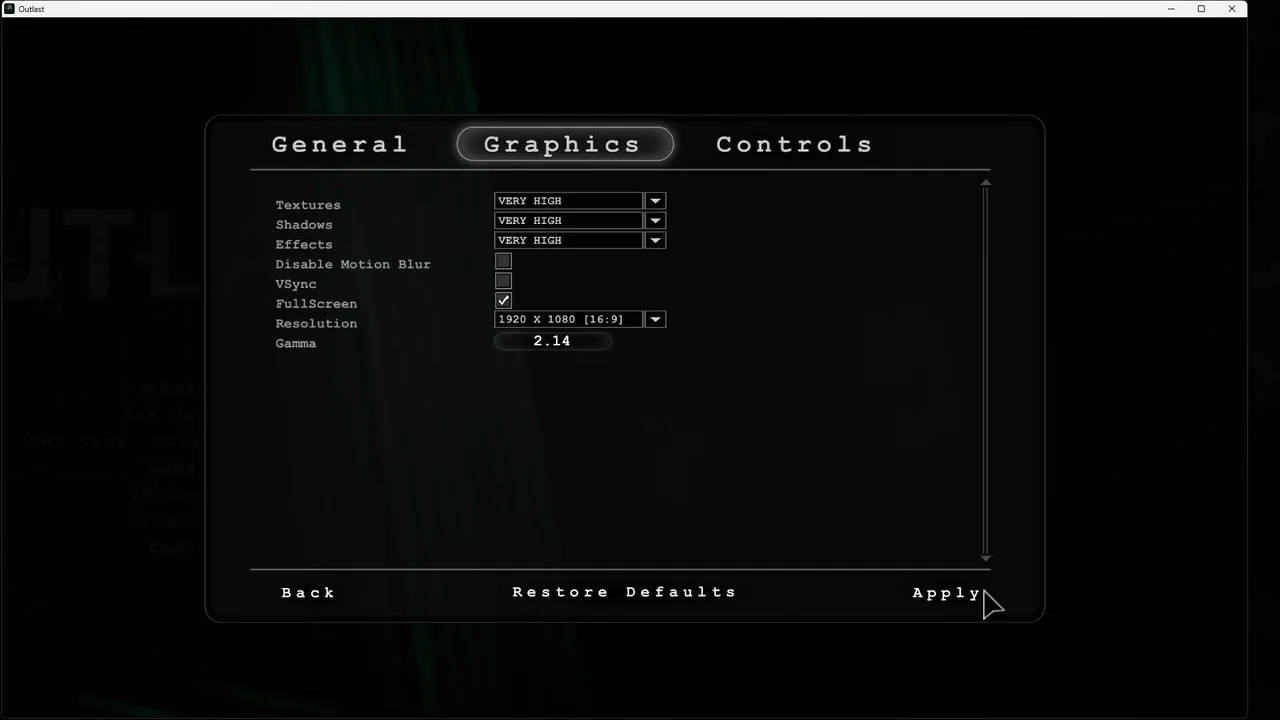The image size is (1280, 720).
Task: Click the Back button
Action: [308, 593]
